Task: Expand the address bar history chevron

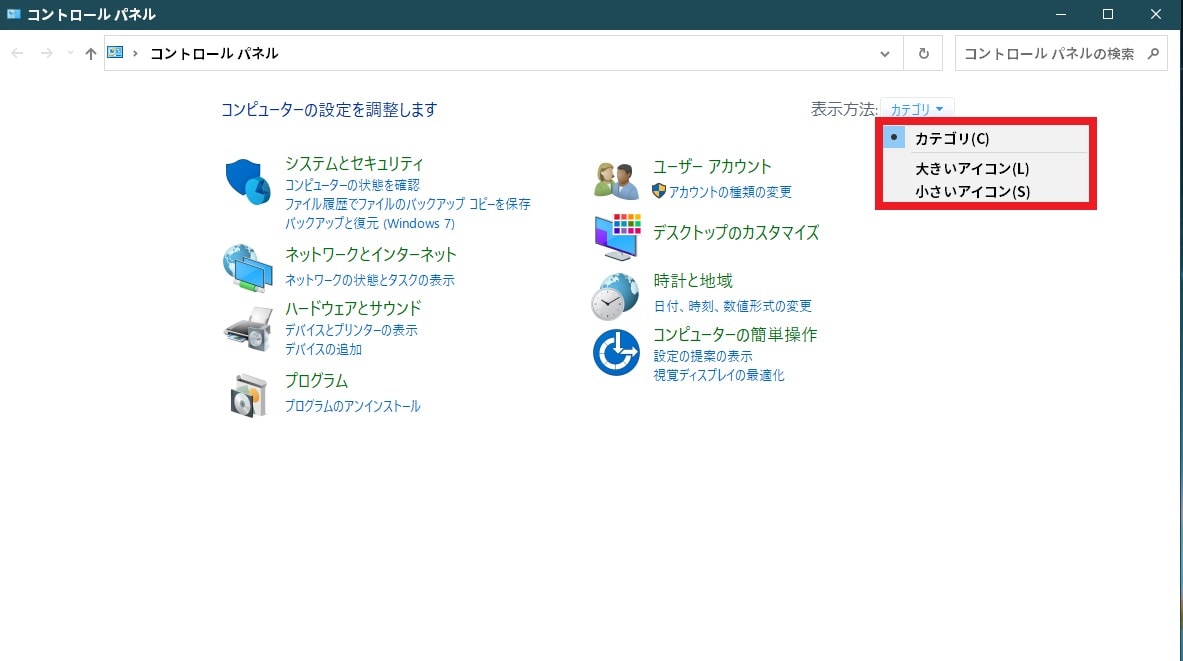Action: pos(884,54)
